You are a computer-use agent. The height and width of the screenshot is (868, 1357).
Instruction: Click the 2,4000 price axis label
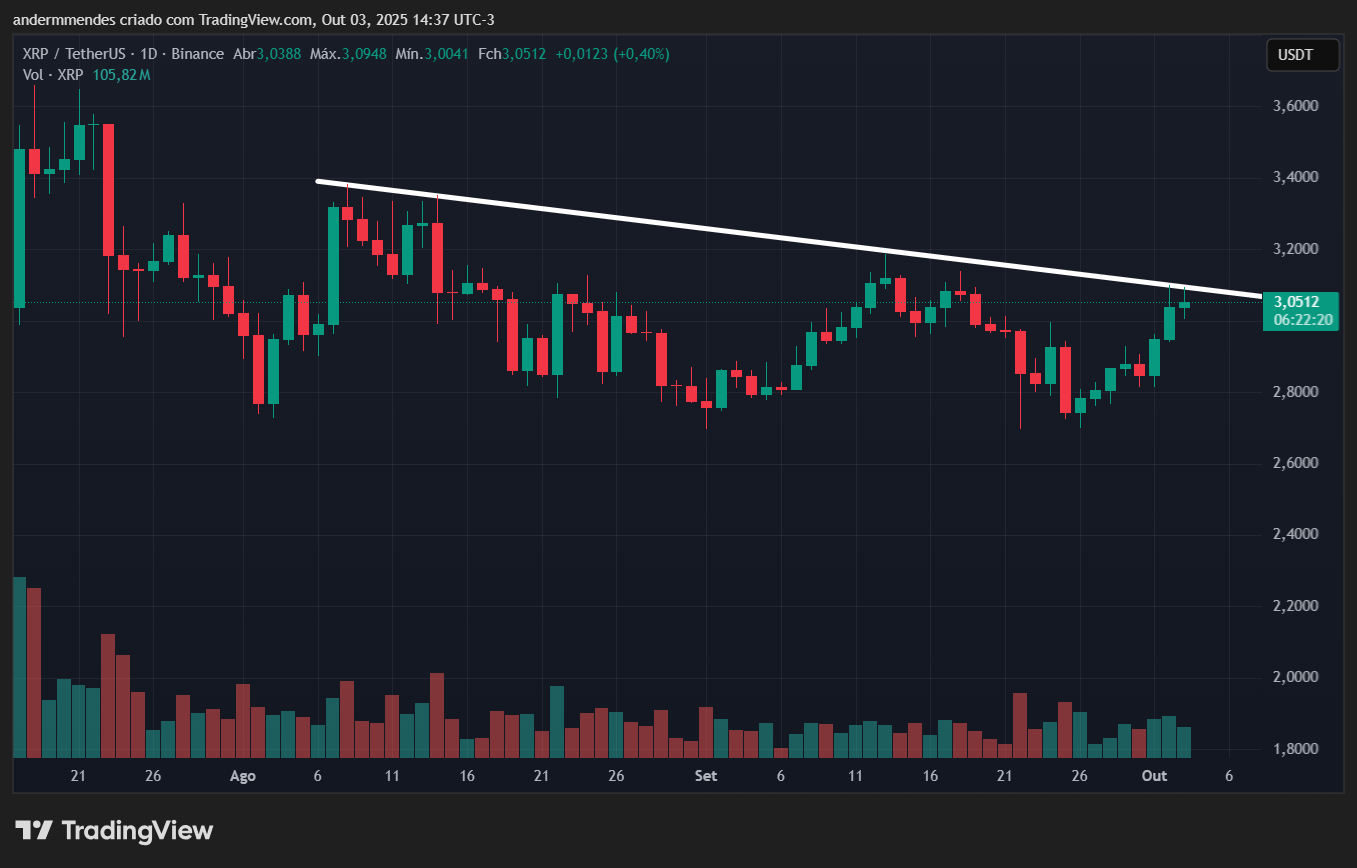pyautogui.click(x=1296, y=535)
